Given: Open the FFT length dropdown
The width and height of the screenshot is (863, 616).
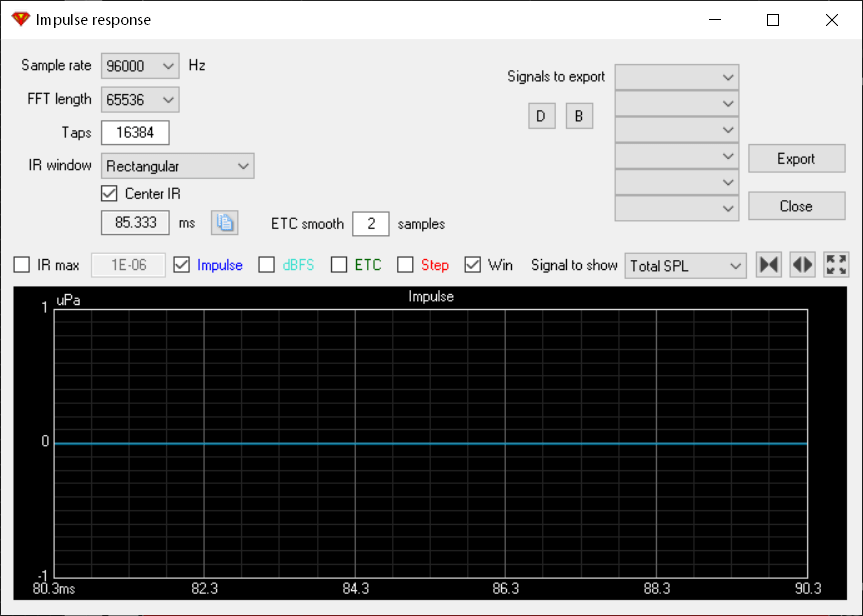Looking at the screenshot, I should [140, 100].
